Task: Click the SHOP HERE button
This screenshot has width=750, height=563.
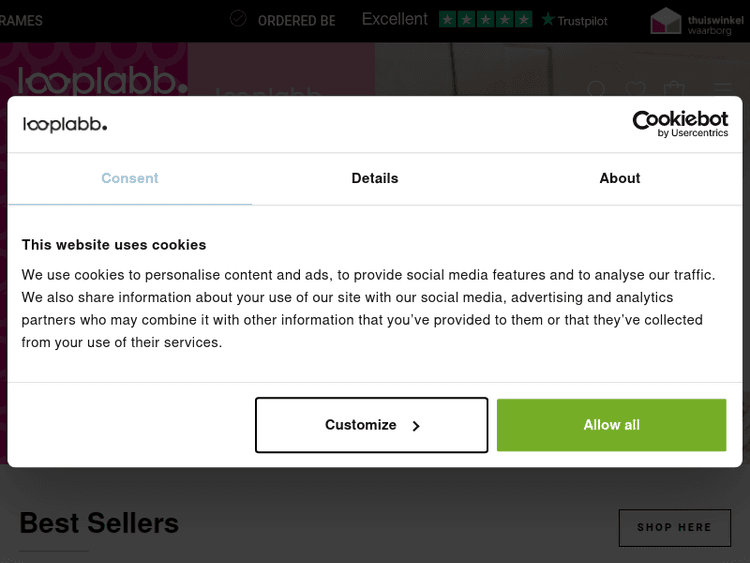Action: pos(674,527)
